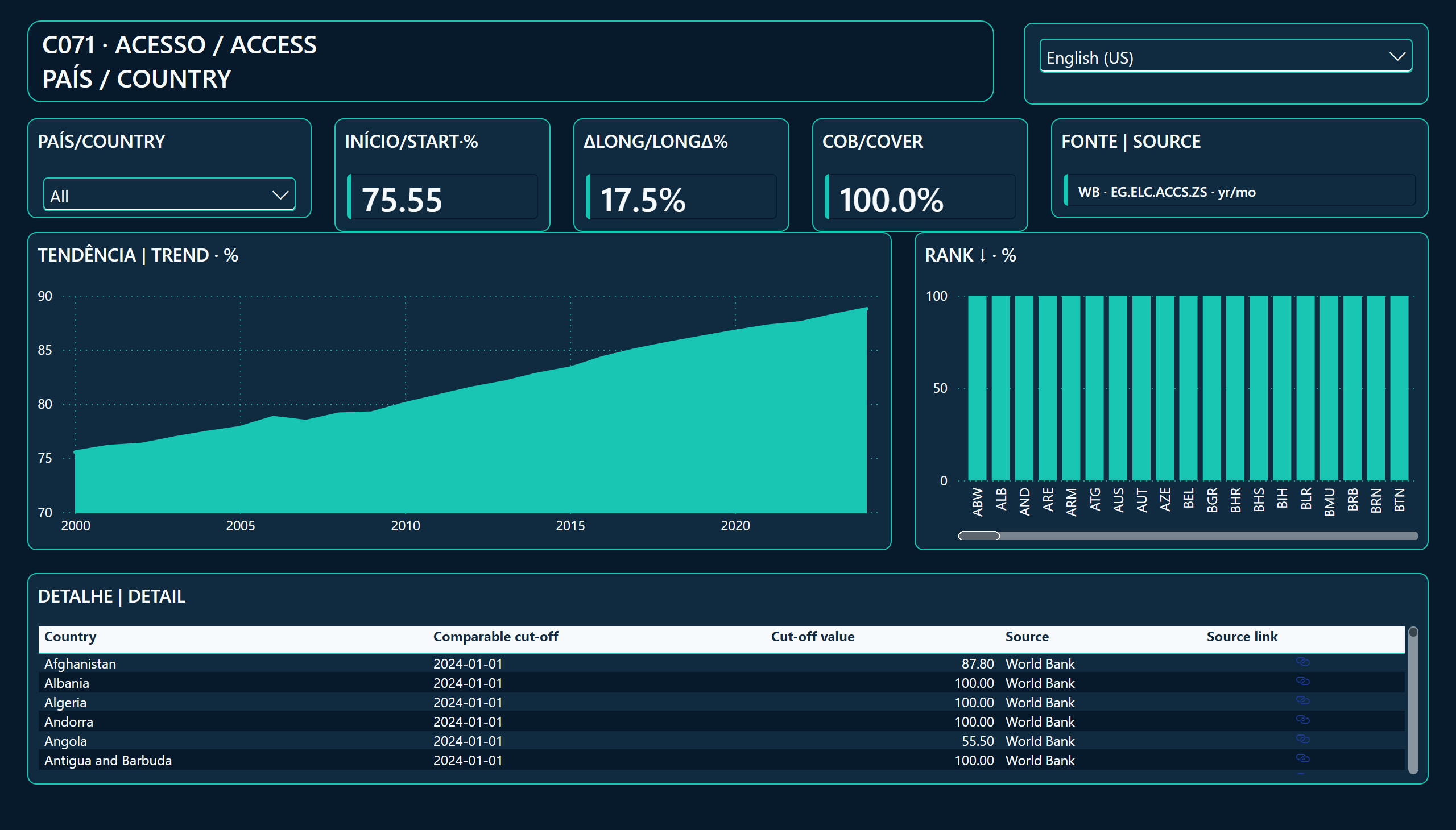Screen dimensions: 1456x830
Task: Click Afghanistan's 87.80 cut-off value
Action: 978,664
